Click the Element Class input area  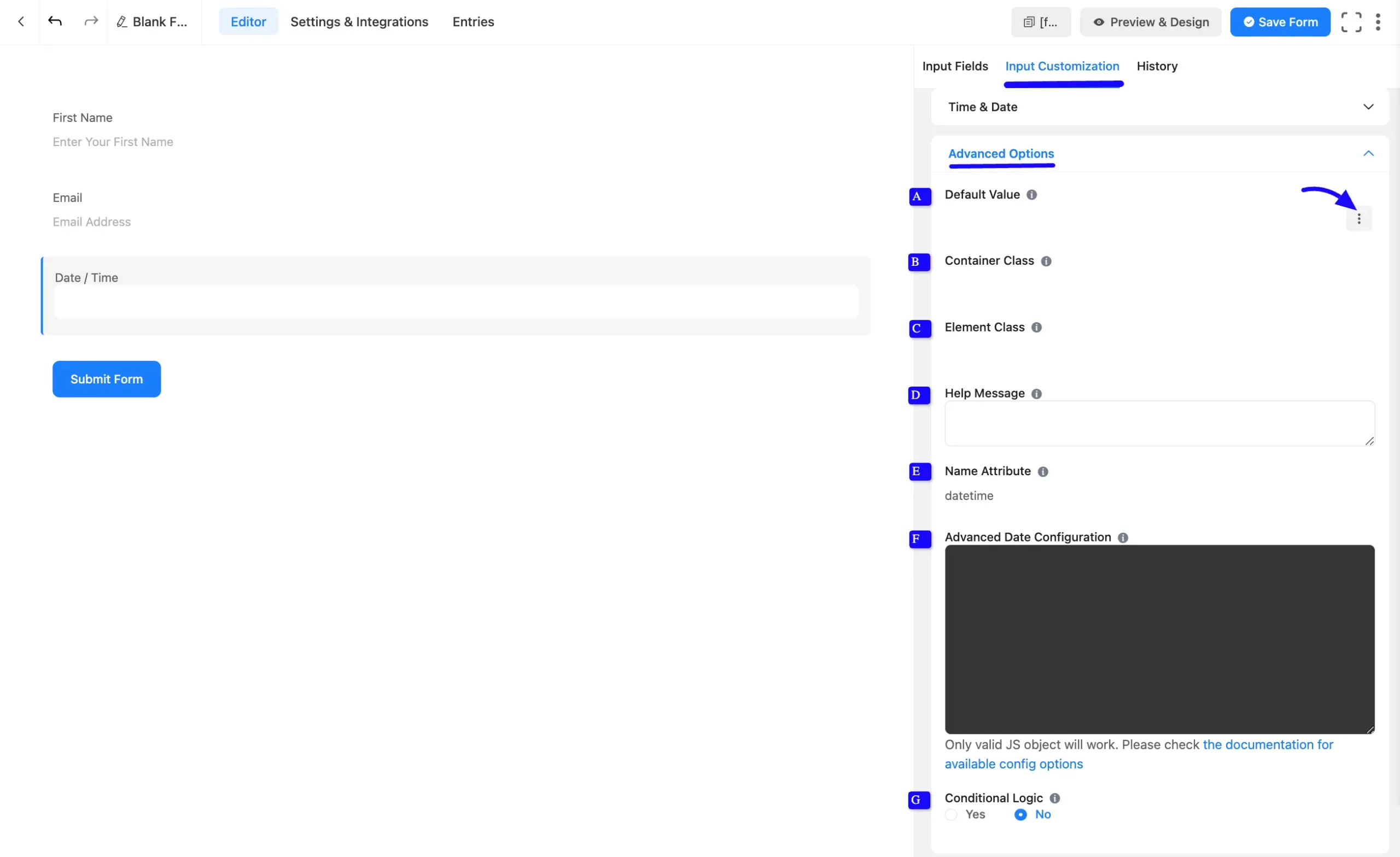1159,352
